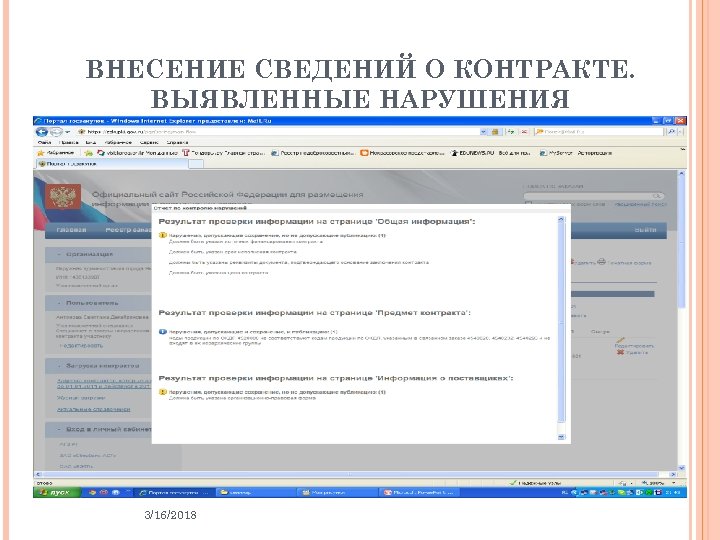Click the 'Реестр недобросовестных' favorites bar link
The image size is (720, 540).
tap(313, 153)
